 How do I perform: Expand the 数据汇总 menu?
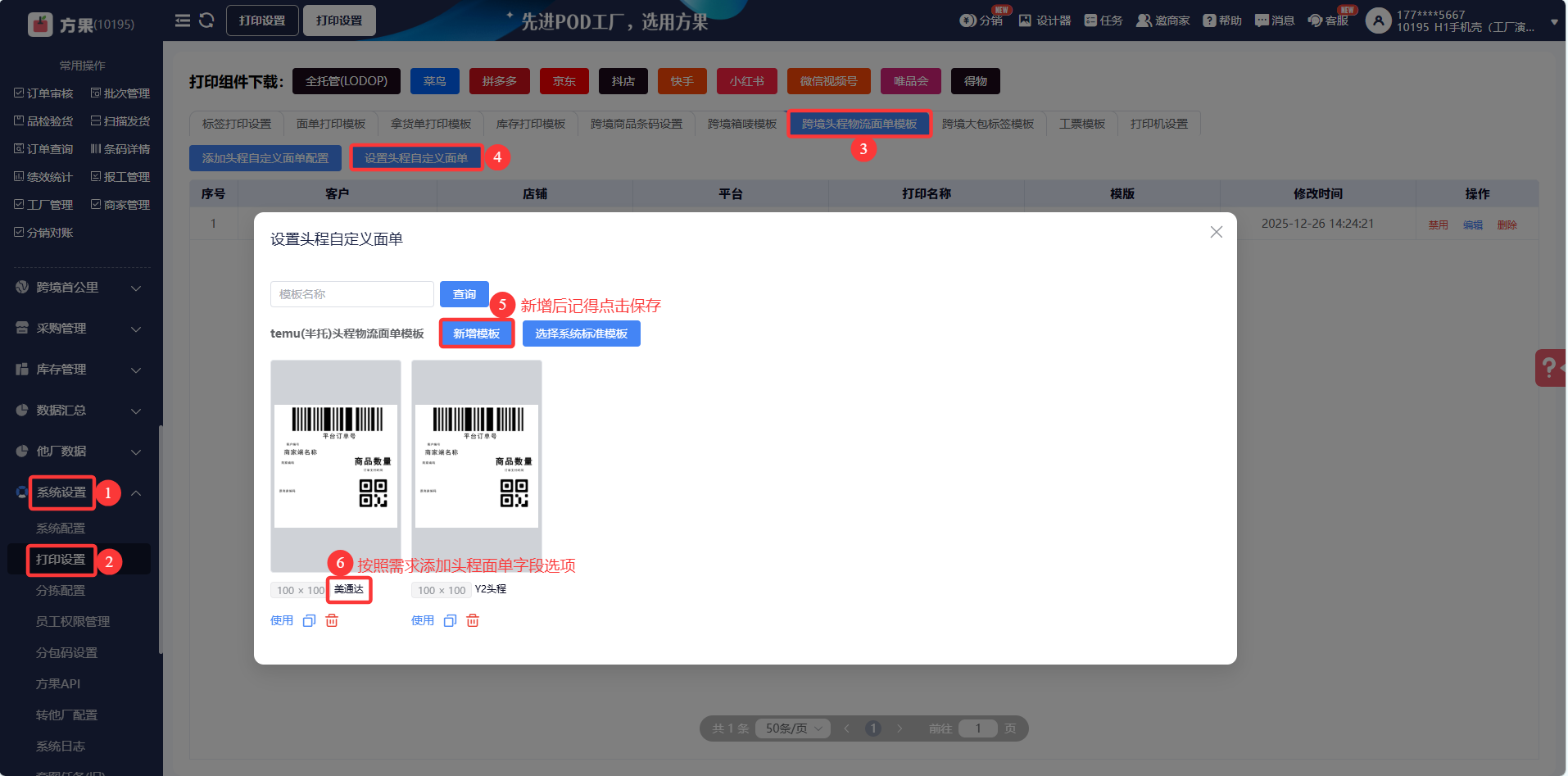pyautogui.click(x=79, y=411)
